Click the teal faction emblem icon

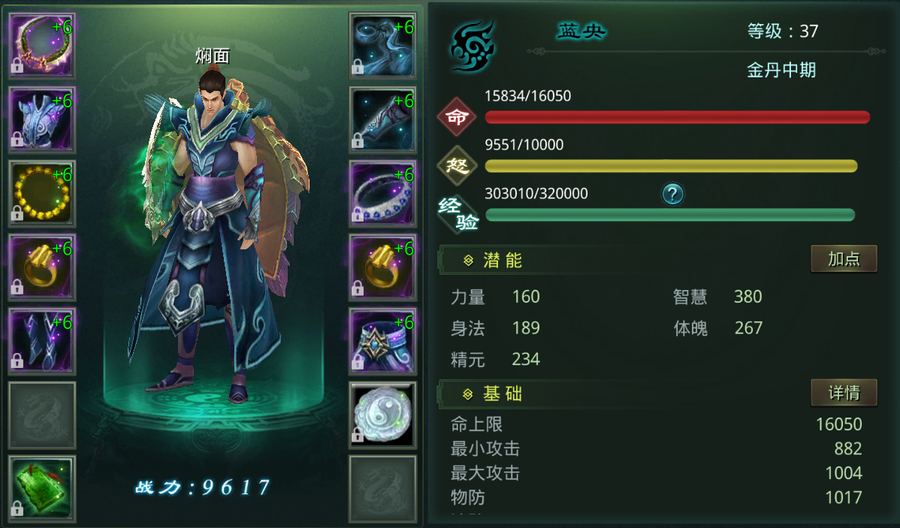[472, 46]
